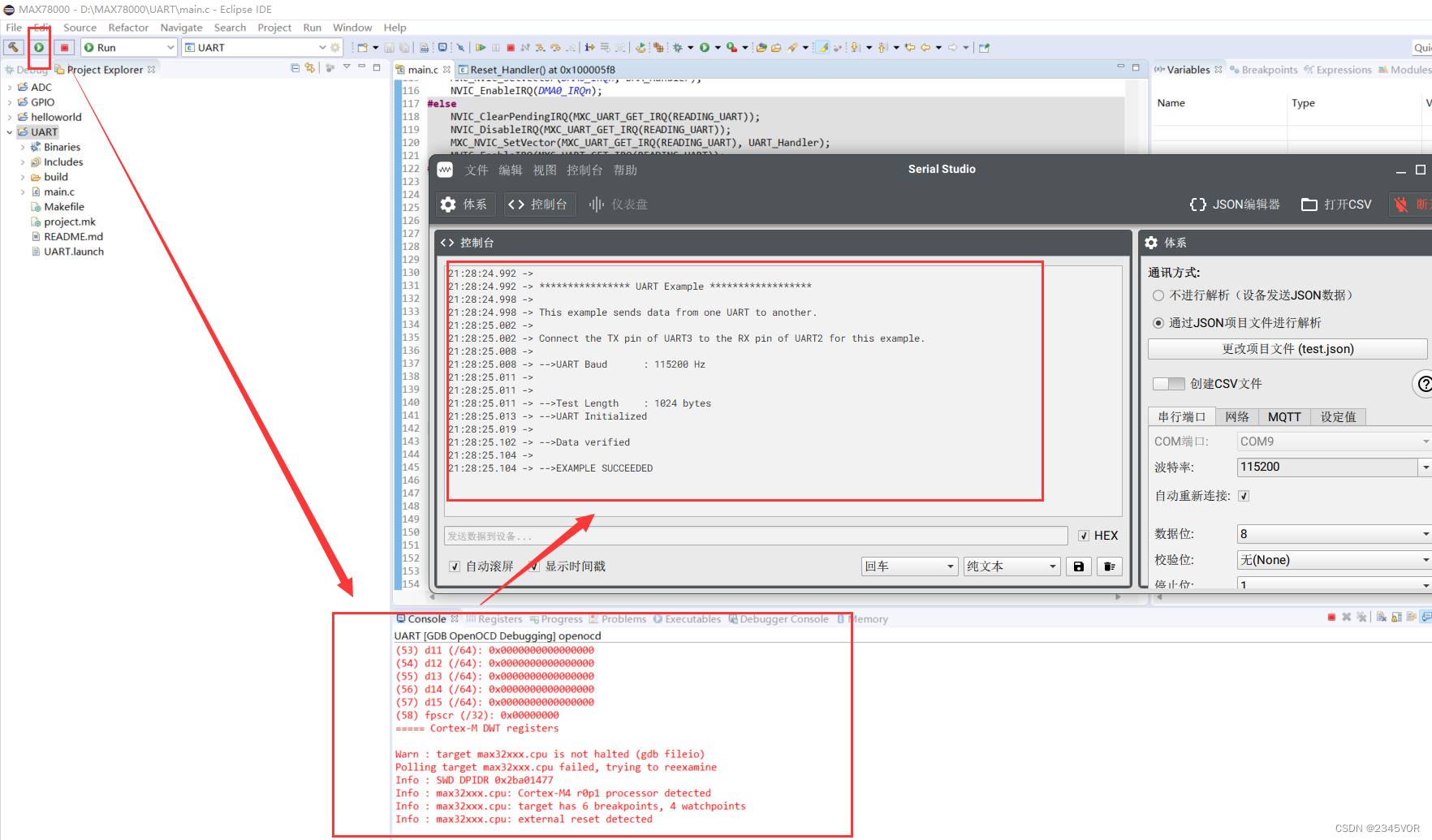The height and width of the screenshot is (840, 1432).
Task: Click the Last Edit Location arrow icon
Action: (x=910, y=48)
